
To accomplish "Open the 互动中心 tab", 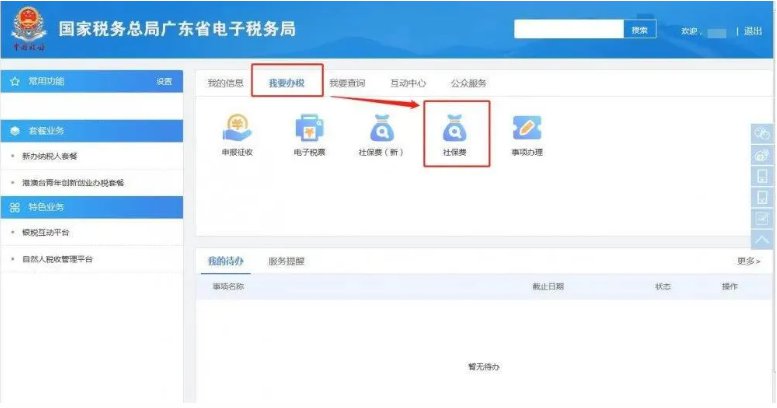I will click(x=407, y=83).
